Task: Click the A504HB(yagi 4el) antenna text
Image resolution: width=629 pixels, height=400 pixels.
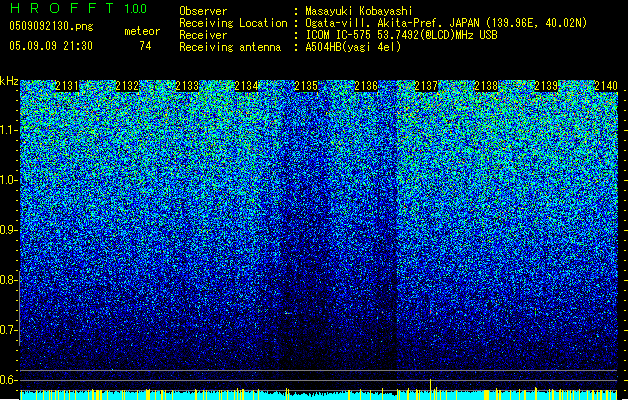Action: 353,47
